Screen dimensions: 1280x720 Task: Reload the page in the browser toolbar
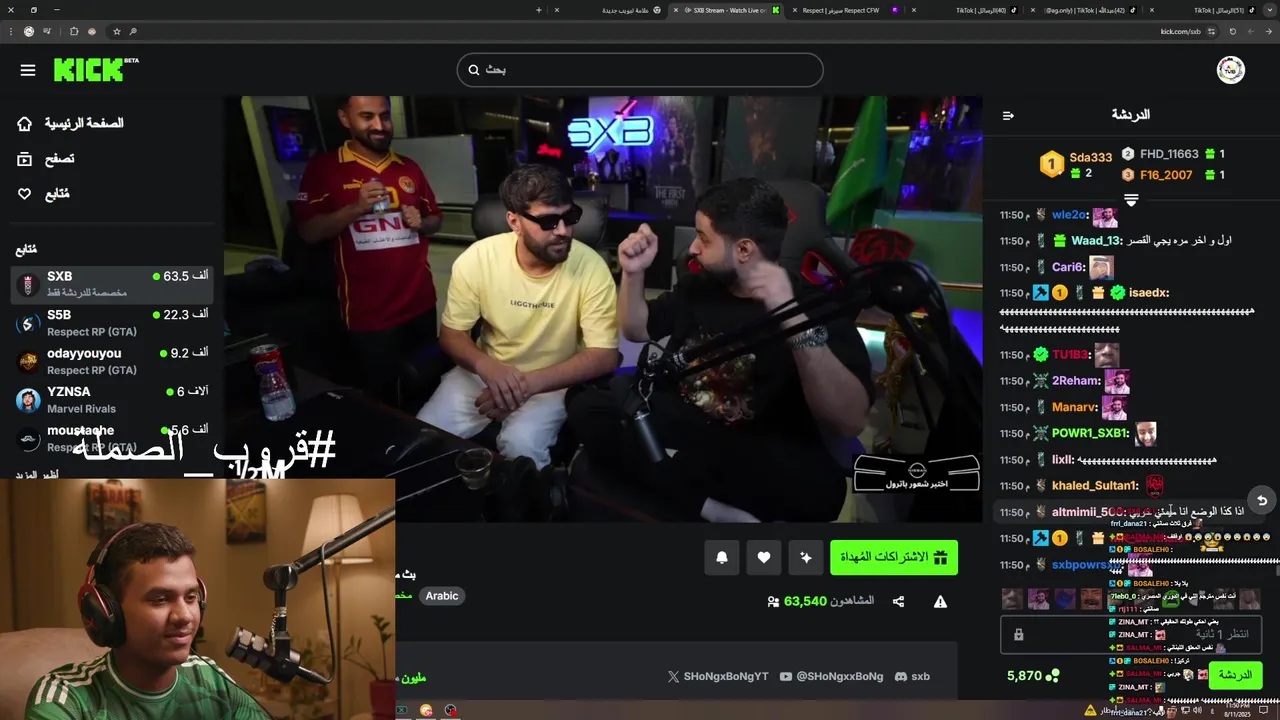click(x=1233, y=31)
